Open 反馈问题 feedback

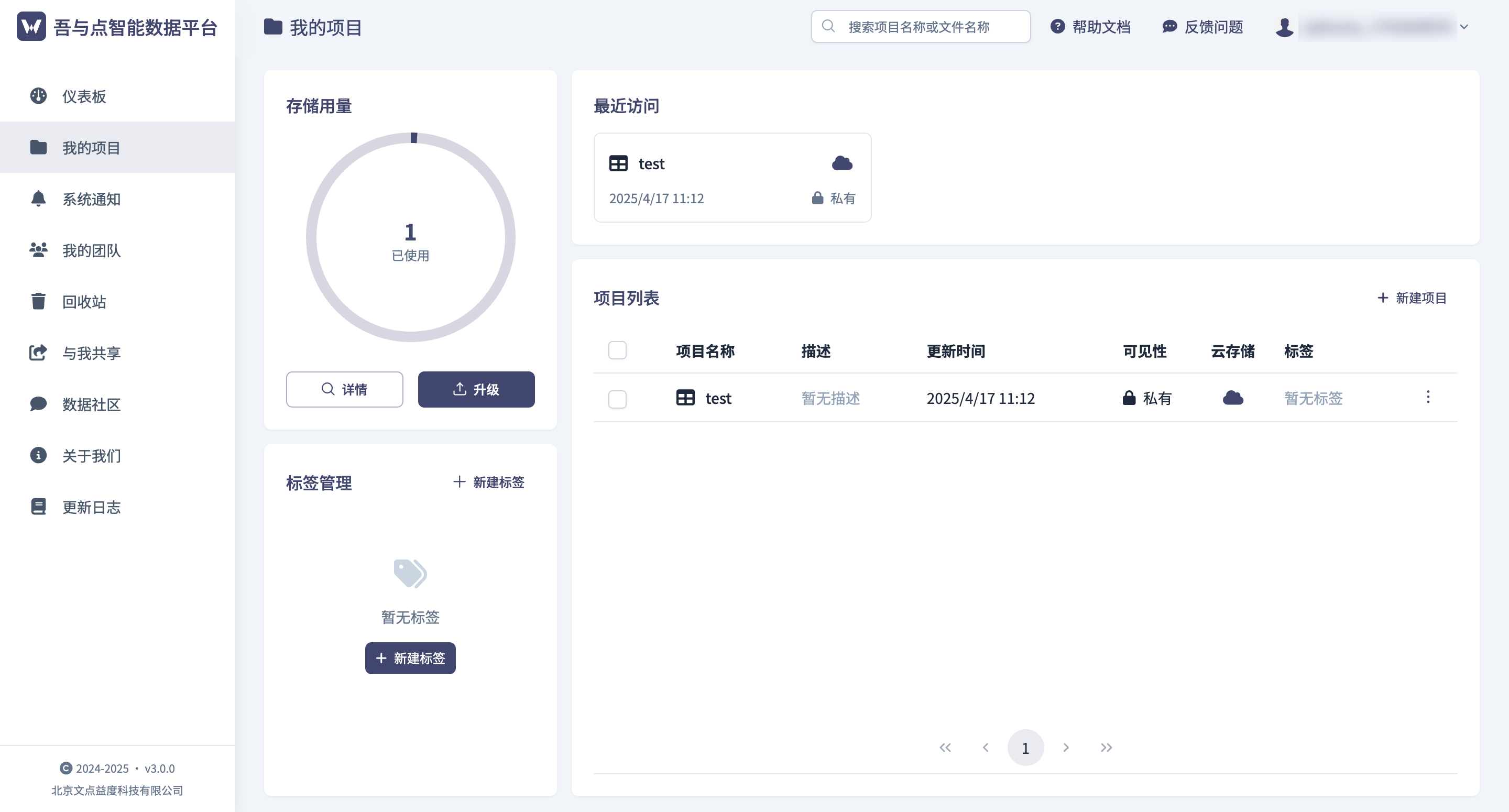tap(1202, 27)
